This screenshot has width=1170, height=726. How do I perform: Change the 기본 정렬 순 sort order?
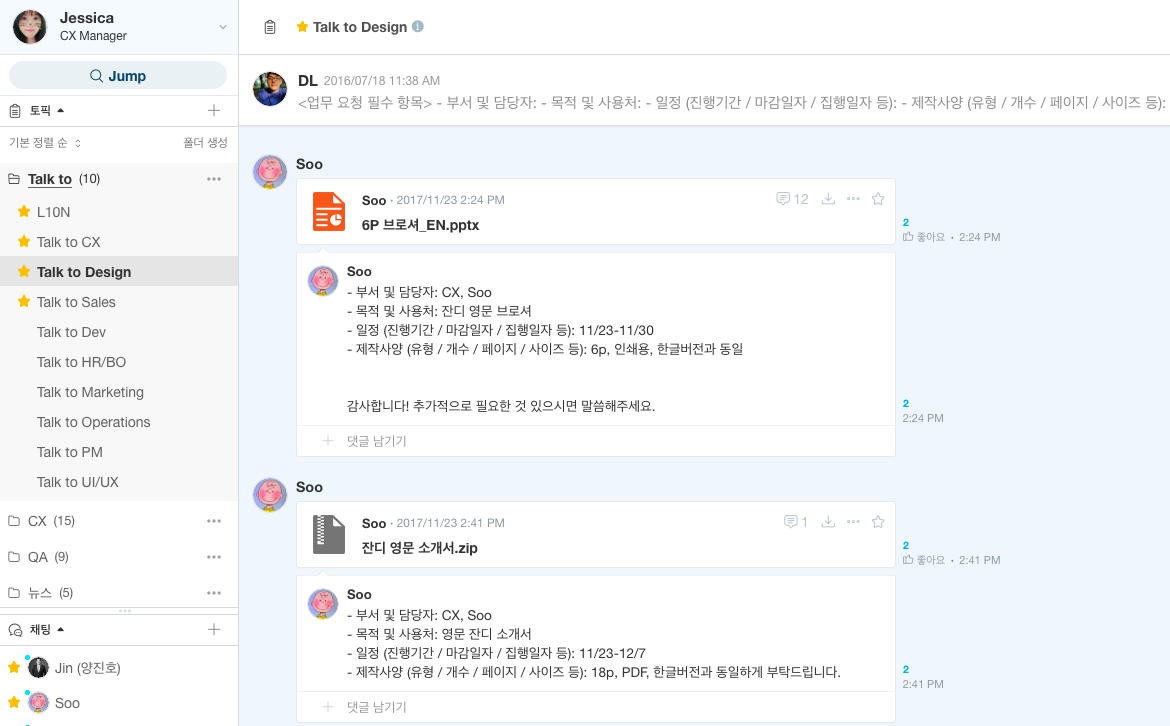click(45, 143)
